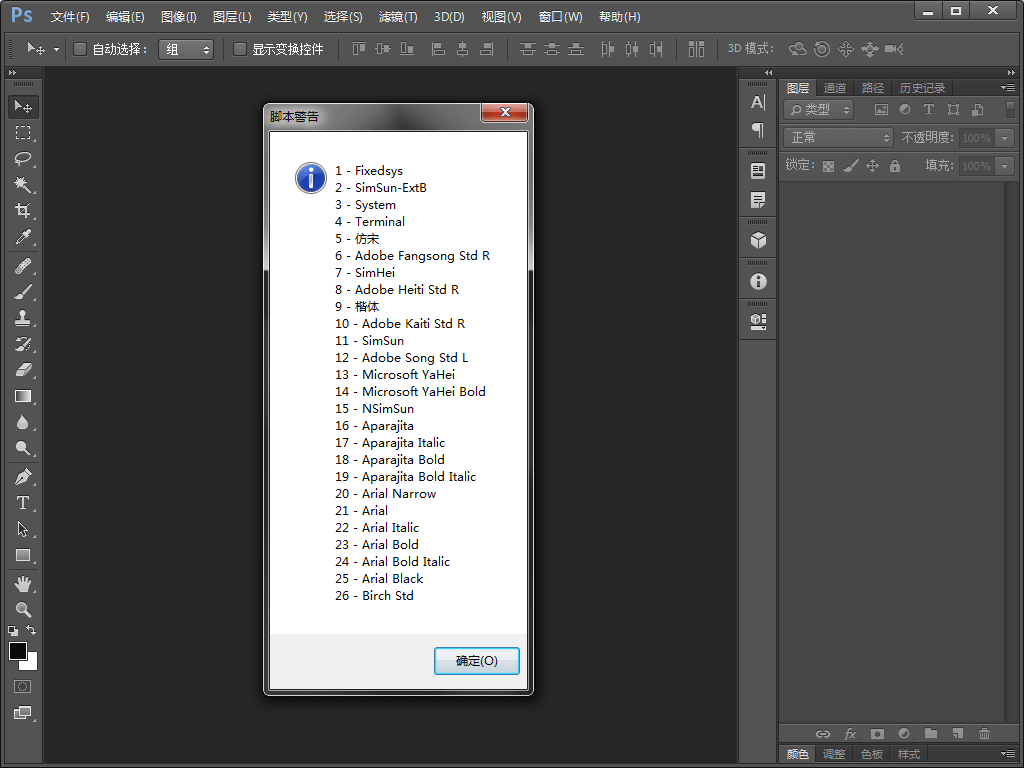Select the Horizontal Type tool
The height and width of the screenshot is (768, 1024).
pos(23,503)
